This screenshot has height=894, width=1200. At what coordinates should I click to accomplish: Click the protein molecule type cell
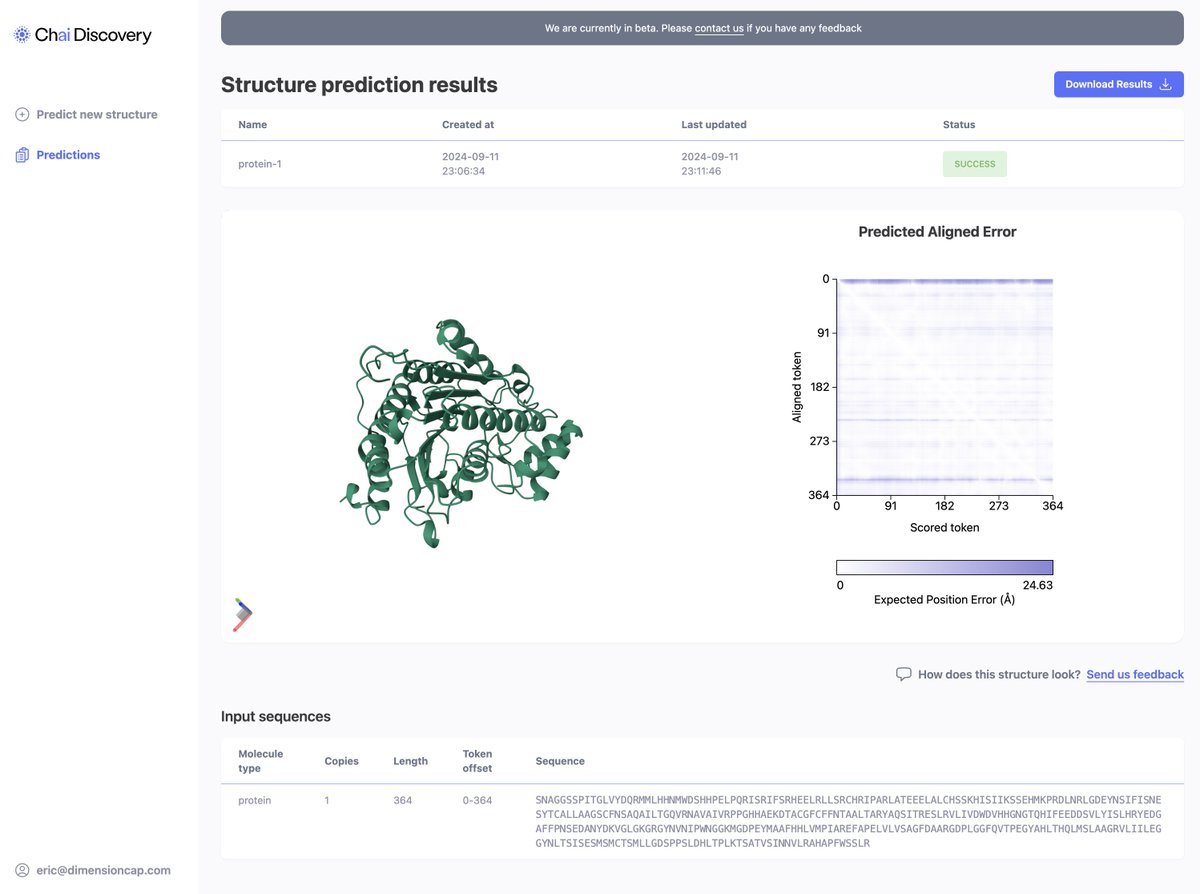[254, 800]
